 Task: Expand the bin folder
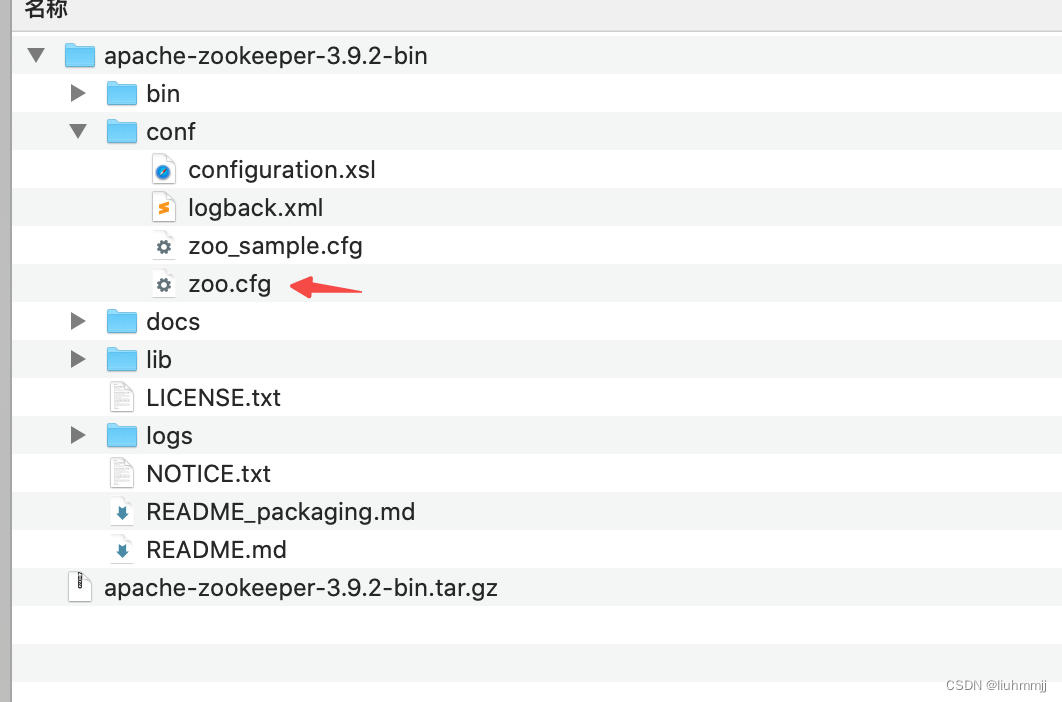pos(79,93)
